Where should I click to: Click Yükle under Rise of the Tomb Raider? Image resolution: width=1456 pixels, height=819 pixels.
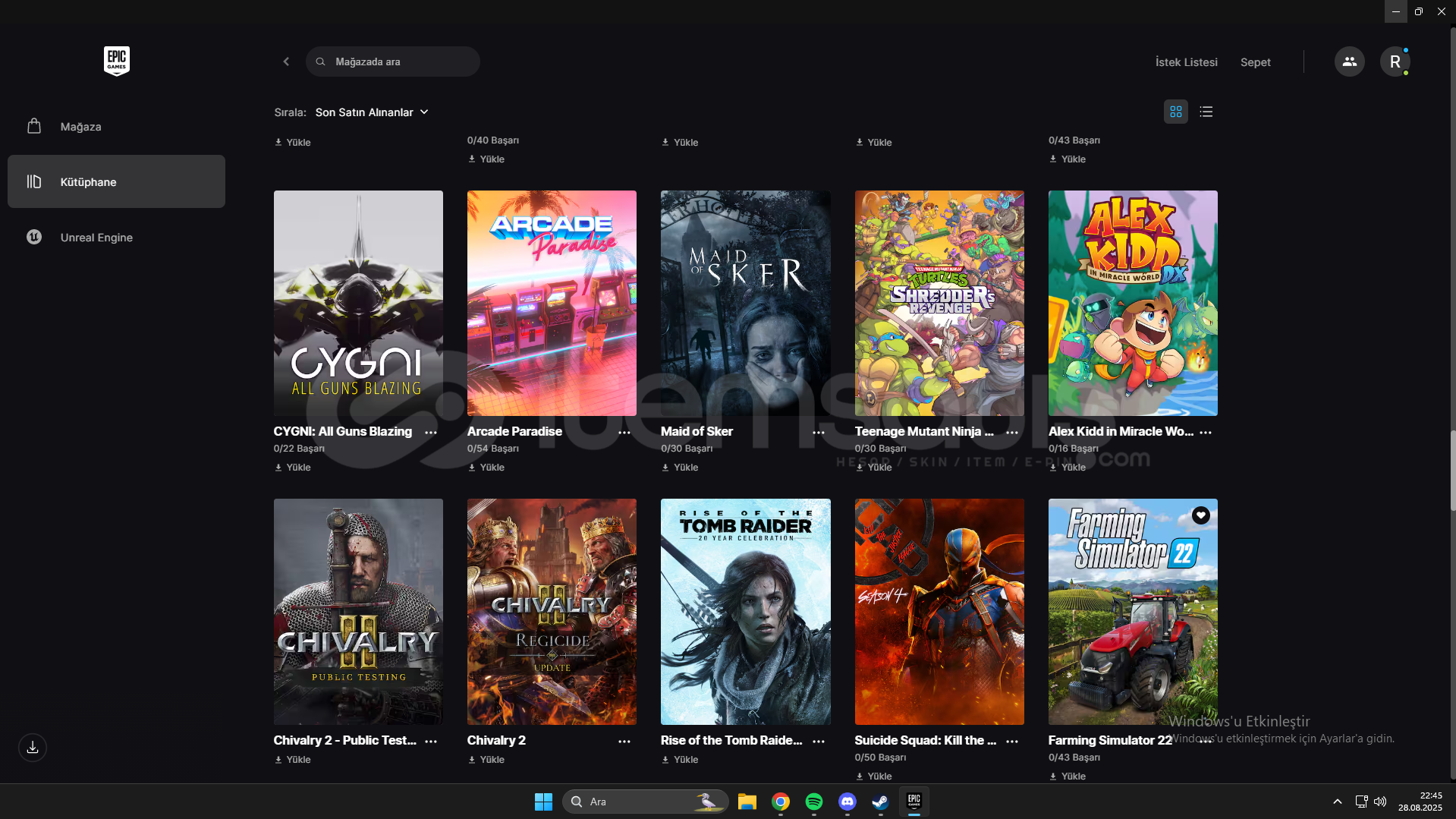pos(680,760)
